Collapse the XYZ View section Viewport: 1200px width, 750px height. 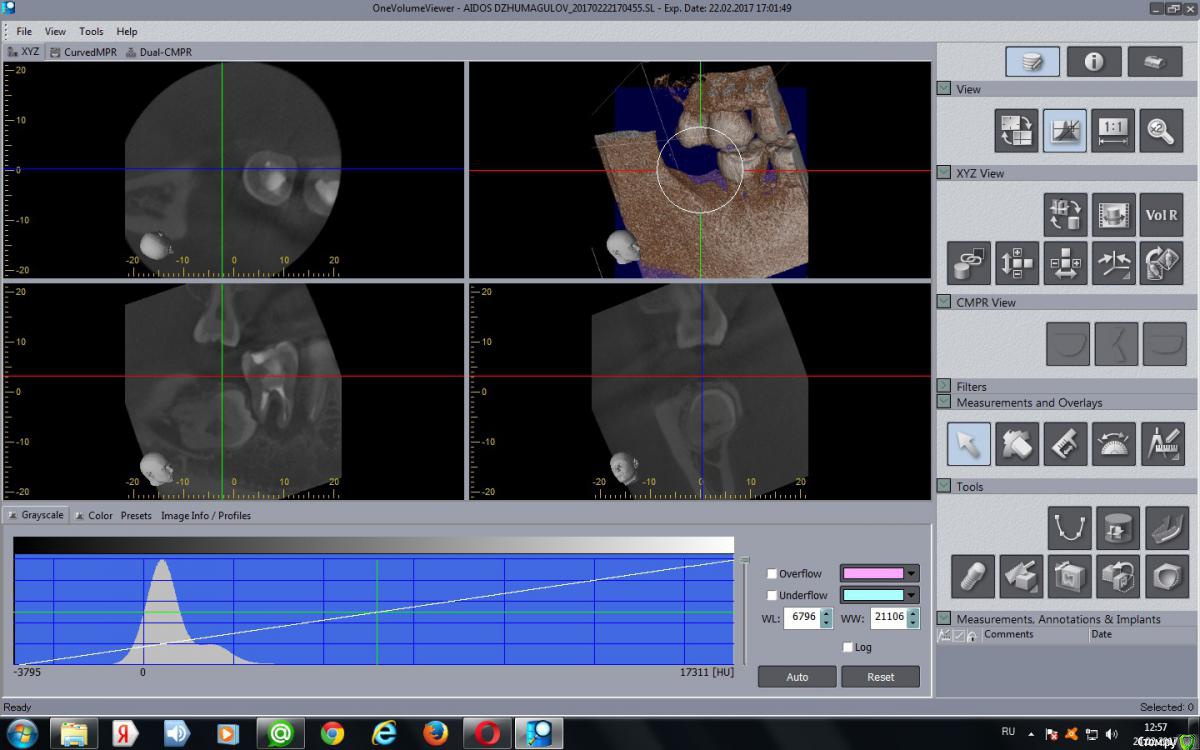click(x=944, y=173)
